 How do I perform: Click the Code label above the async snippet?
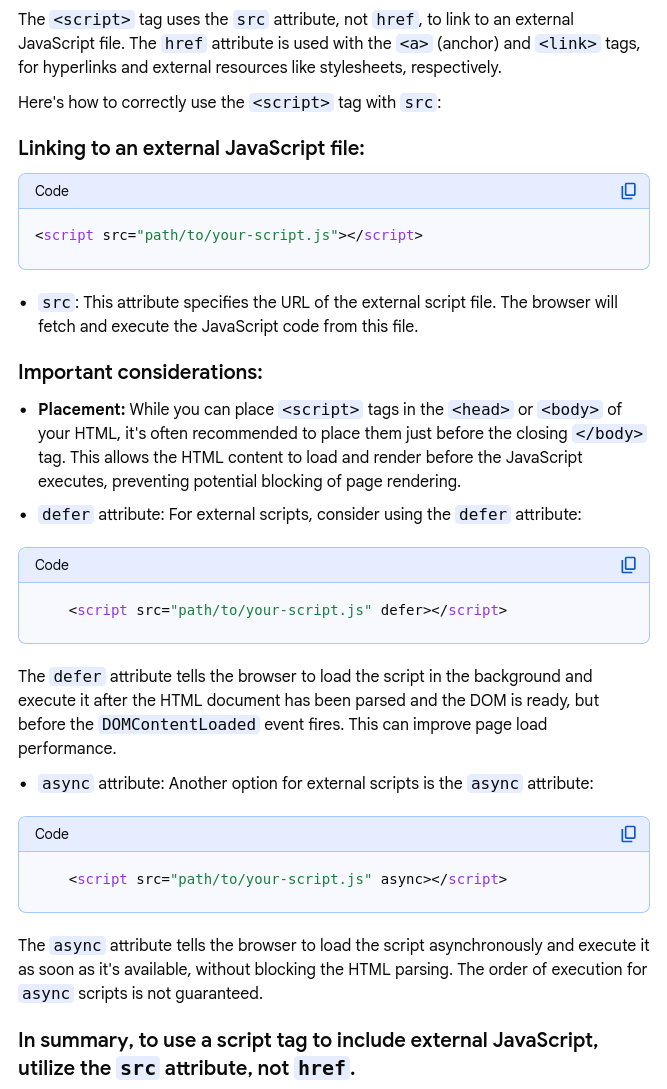pos(52,834)
